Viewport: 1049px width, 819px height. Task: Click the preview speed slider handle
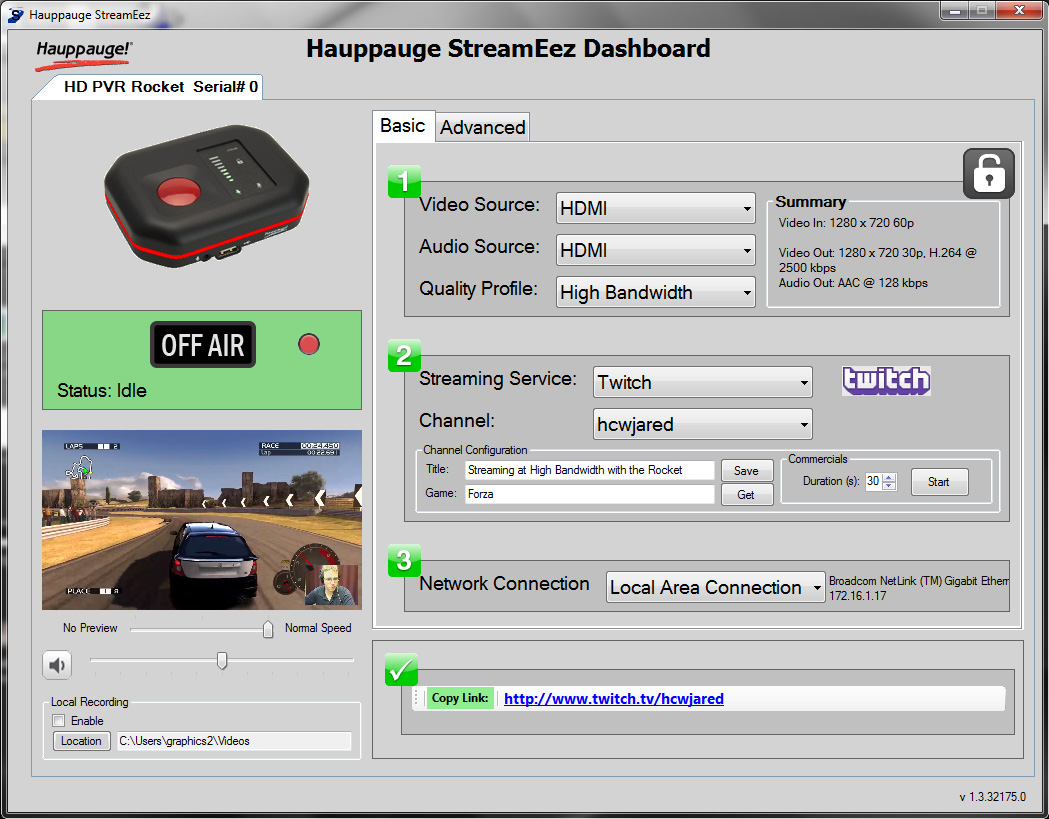click(x=268, y=628)
